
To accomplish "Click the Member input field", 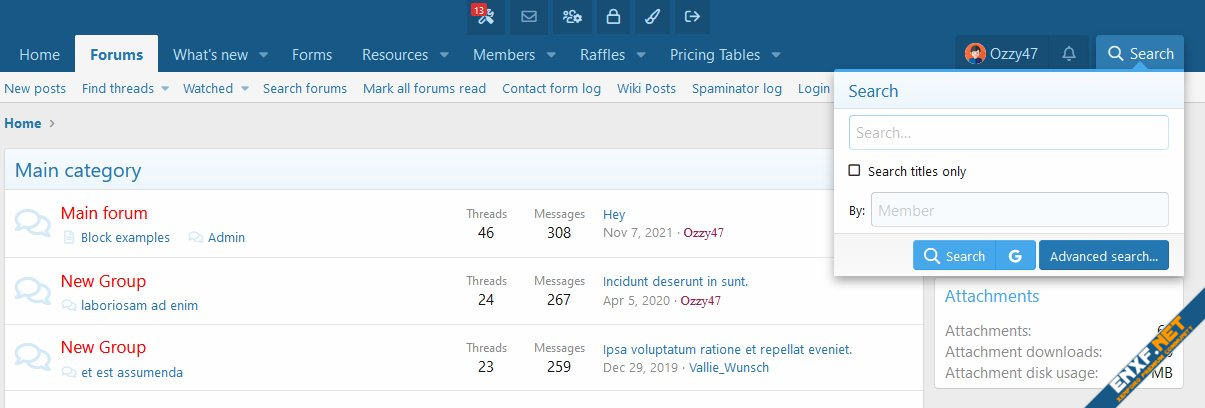I will [x=1019, y=210].
